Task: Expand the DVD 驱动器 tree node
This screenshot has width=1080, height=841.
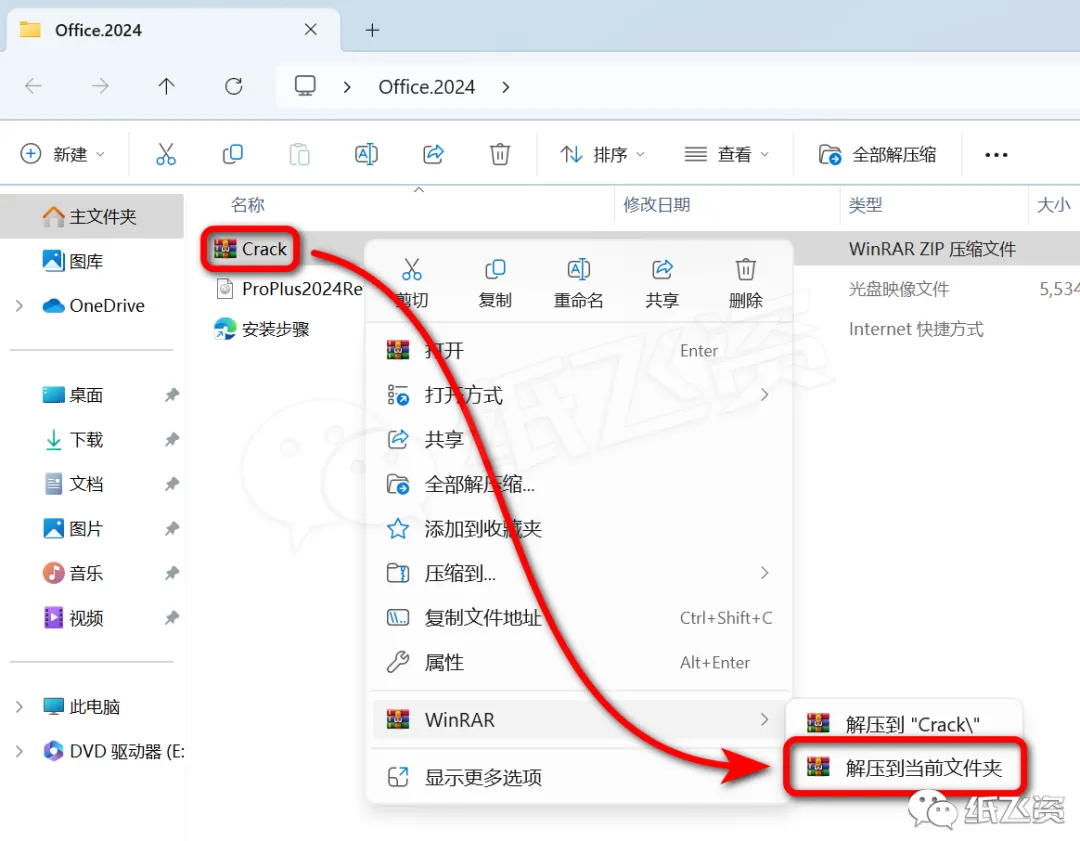Action: pos(19,751)
